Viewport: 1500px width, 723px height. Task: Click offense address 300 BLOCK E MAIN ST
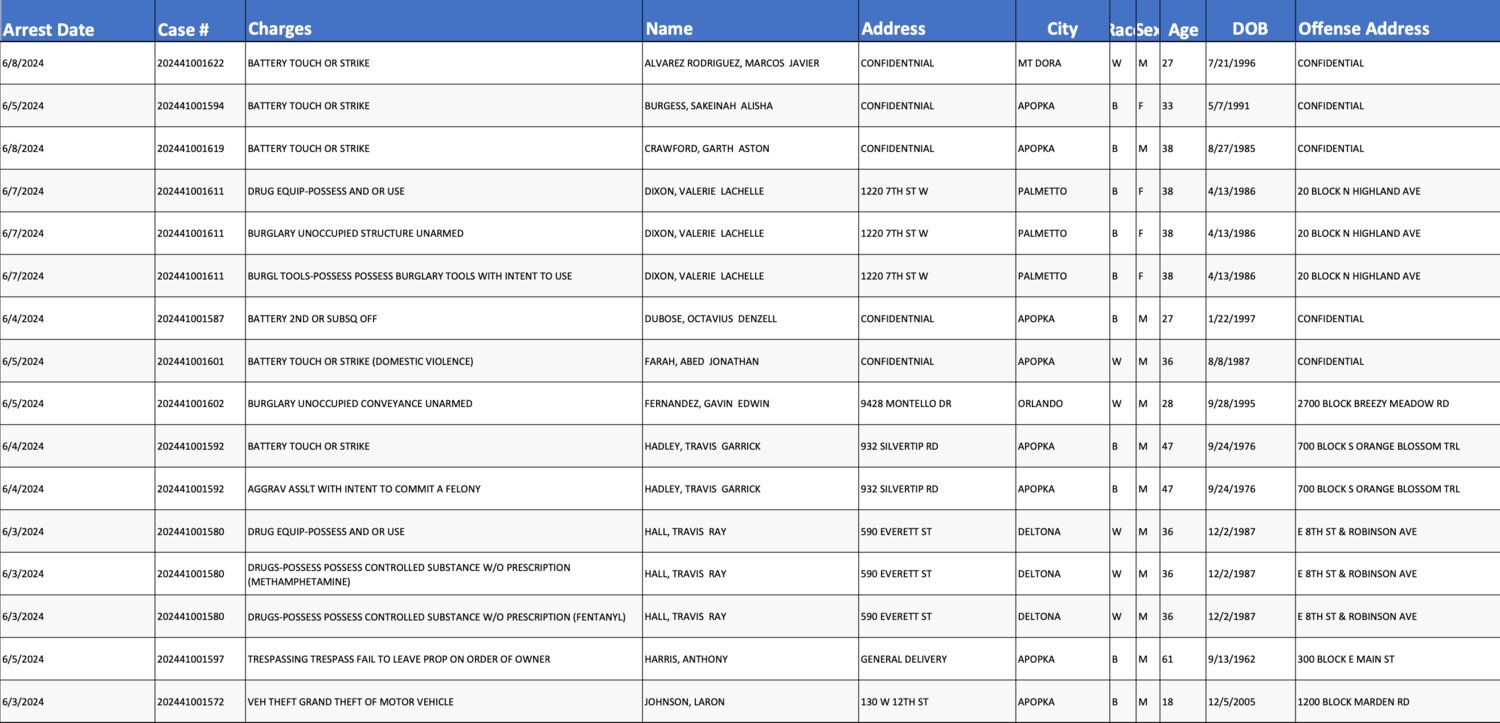pos(1346,659)
